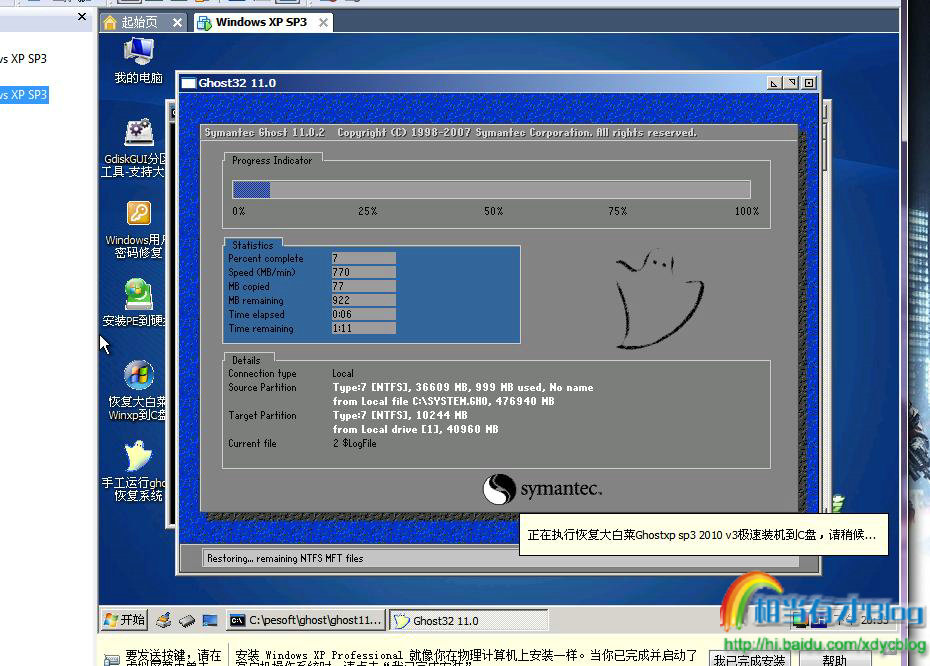Close the Ghost32 11.0 window

[809, 83]
